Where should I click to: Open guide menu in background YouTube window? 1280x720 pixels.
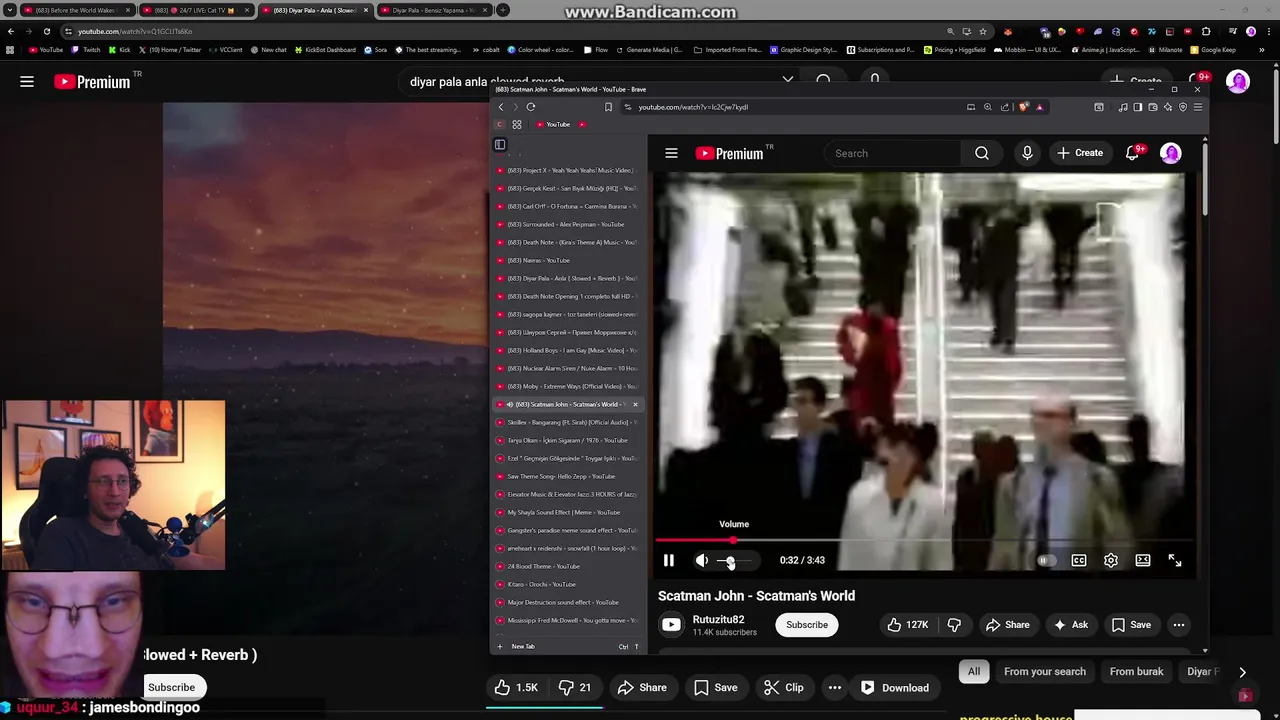click(27, 82)
